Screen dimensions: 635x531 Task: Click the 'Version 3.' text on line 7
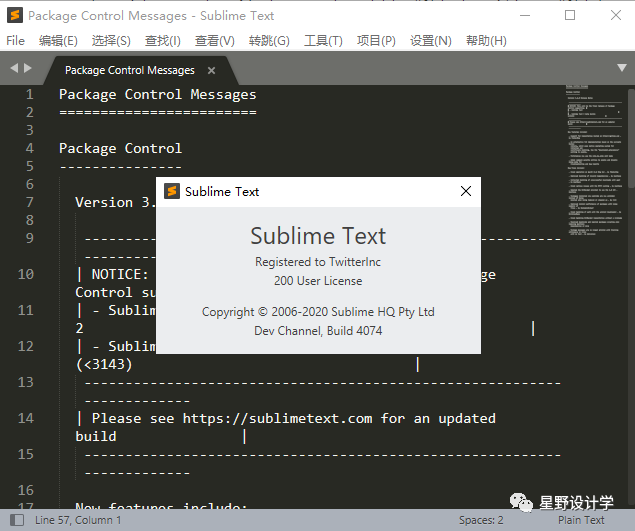115,202
